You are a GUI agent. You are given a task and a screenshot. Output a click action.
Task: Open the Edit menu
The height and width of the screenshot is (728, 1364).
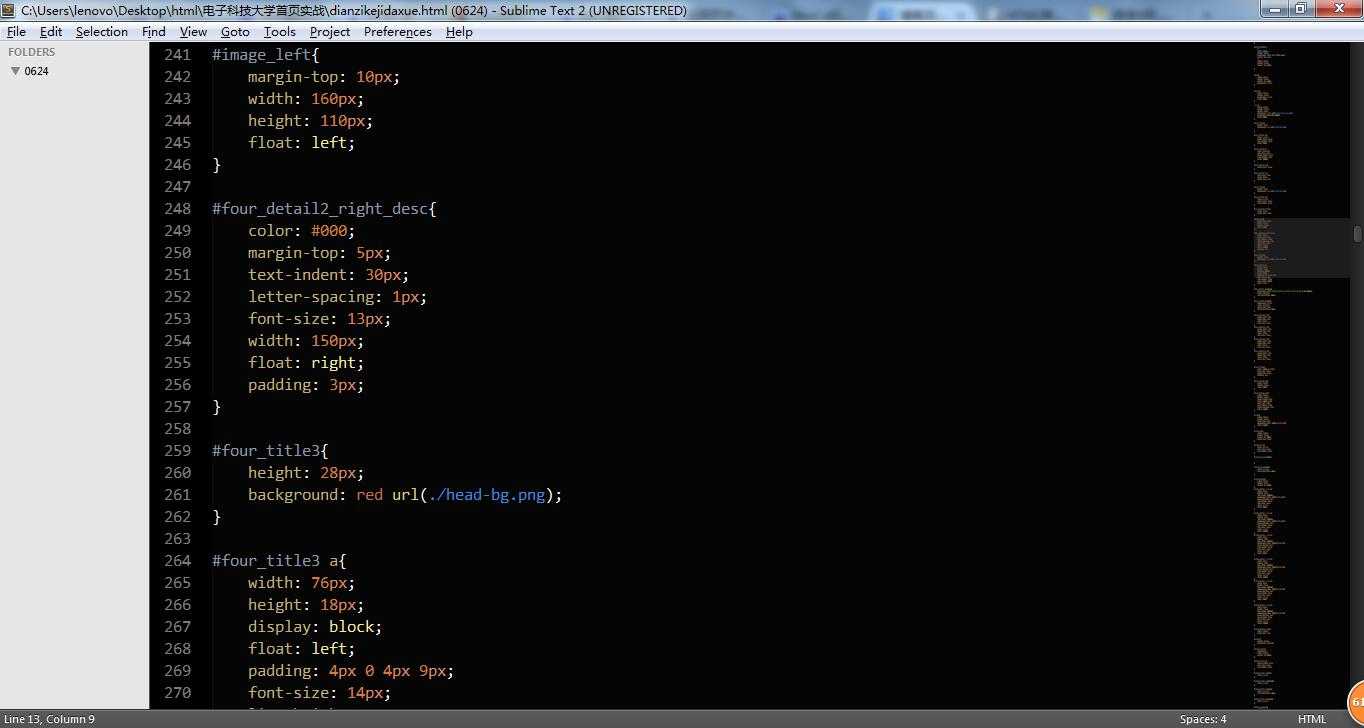click(x=51, y=32)
